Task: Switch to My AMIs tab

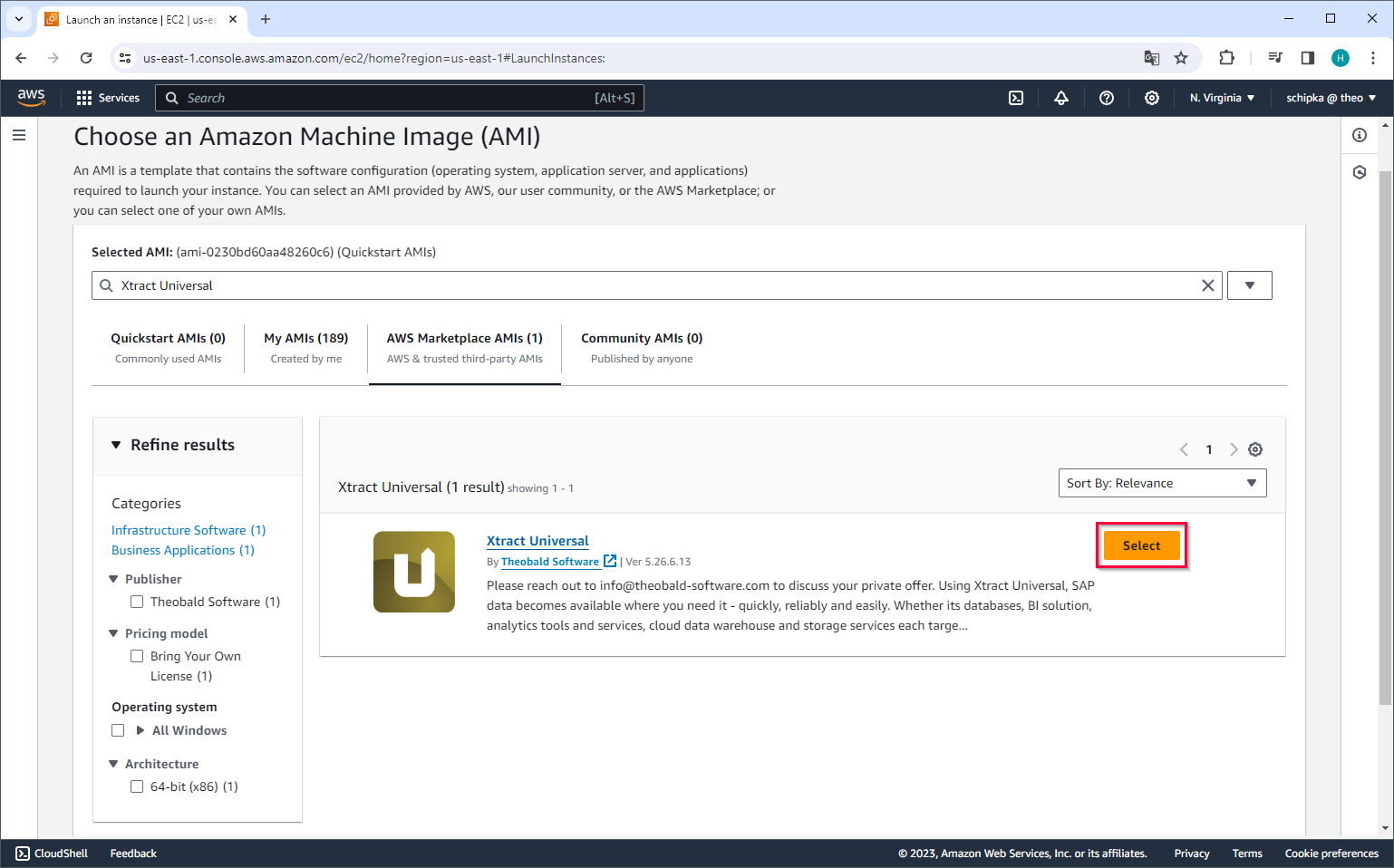Action: (306, 348)
